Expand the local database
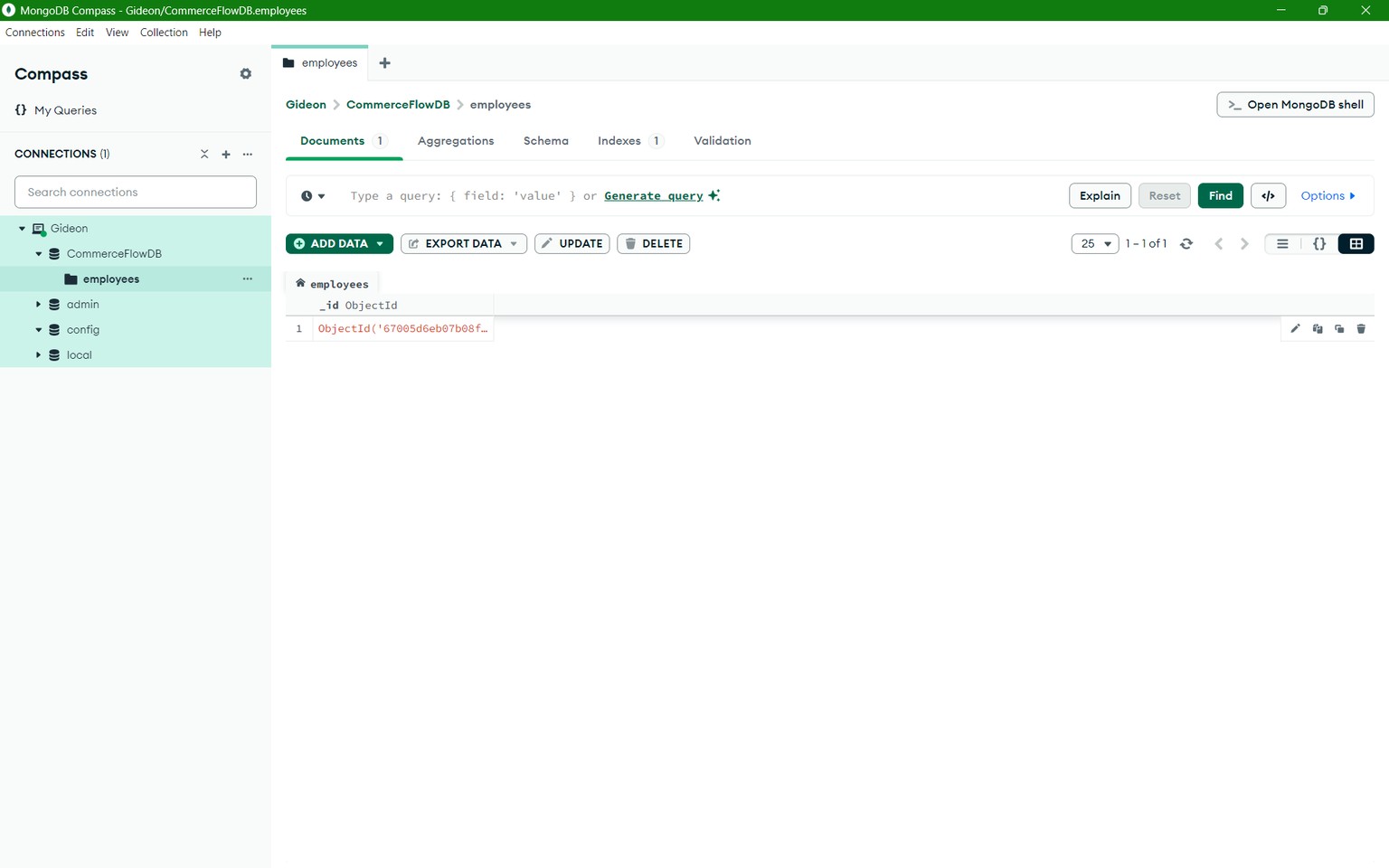The image size is (1389, 868). click(x=38, y=355)
